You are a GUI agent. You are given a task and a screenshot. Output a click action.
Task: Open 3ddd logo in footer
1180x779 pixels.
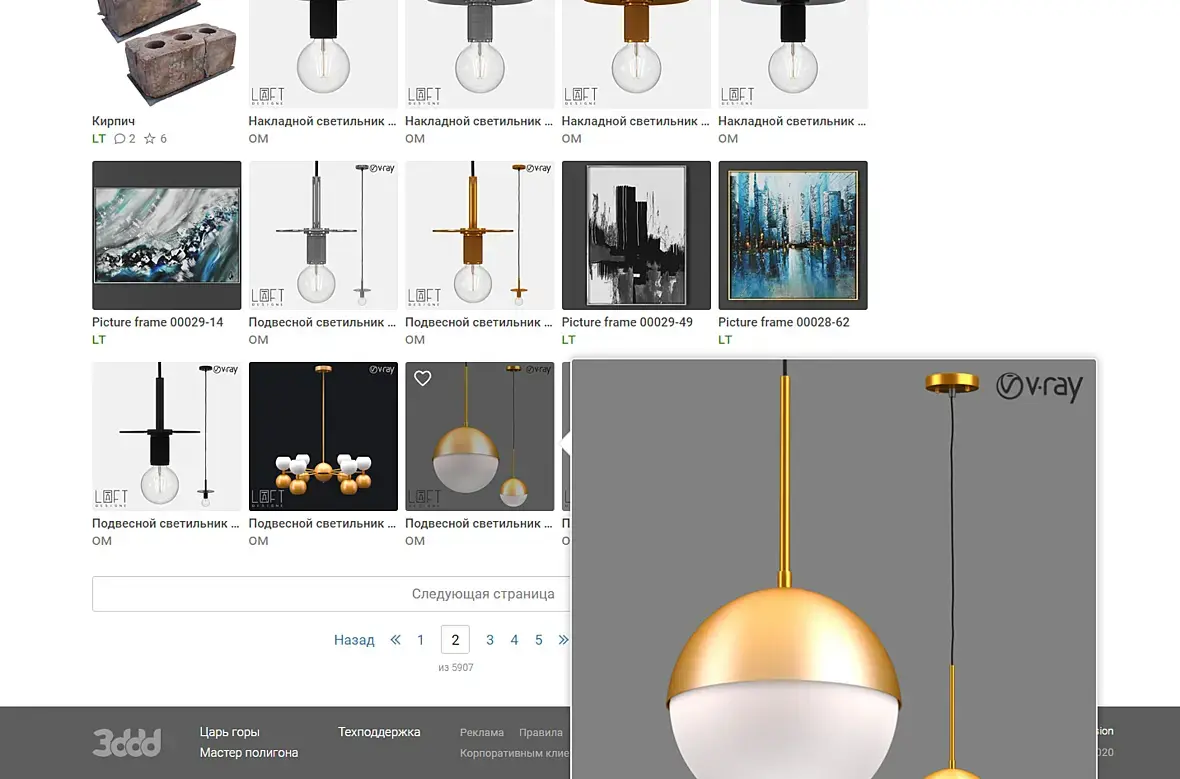click(126, 742)
